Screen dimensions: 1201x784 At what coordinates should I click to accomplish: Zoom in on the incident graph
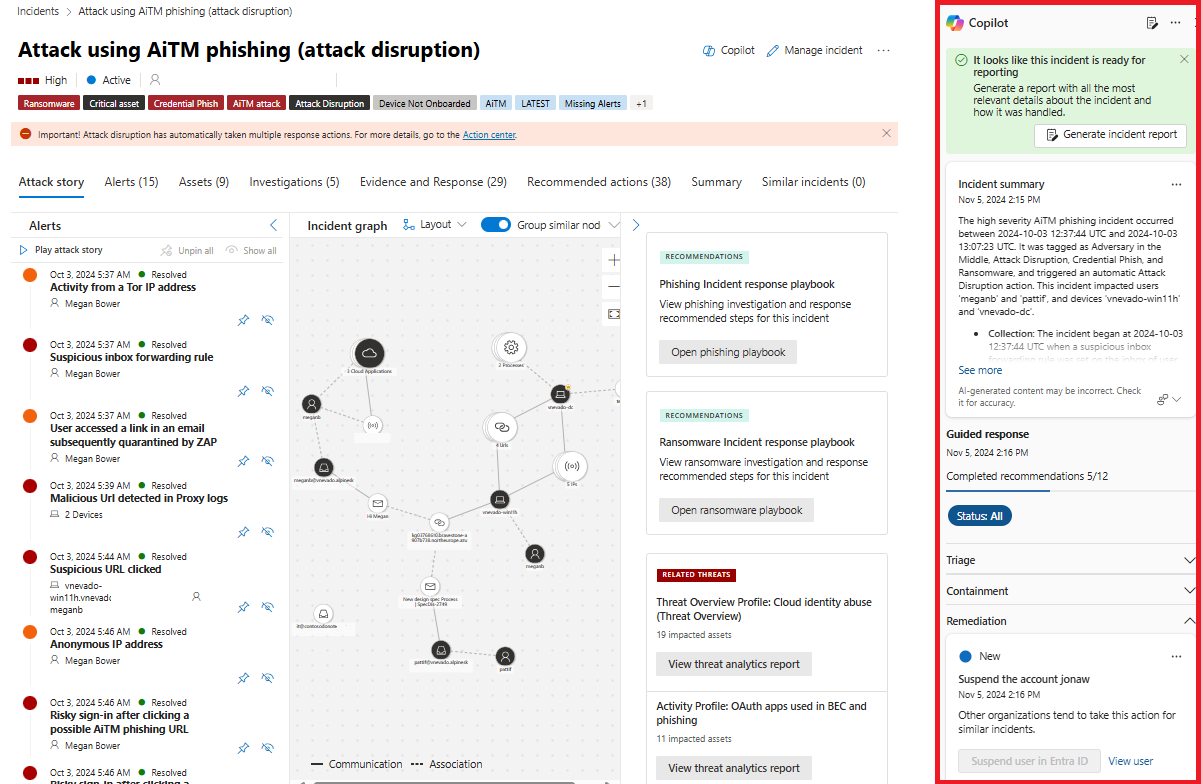tap(613, 260)
